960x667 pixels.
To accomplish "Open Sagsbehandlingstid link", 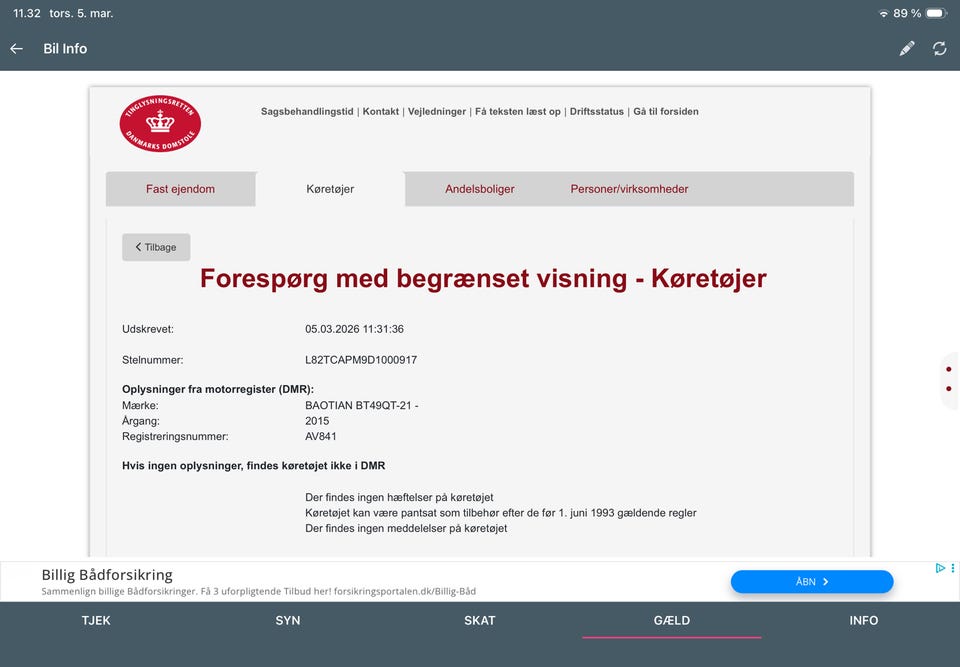I will click(x=307, y=111).
